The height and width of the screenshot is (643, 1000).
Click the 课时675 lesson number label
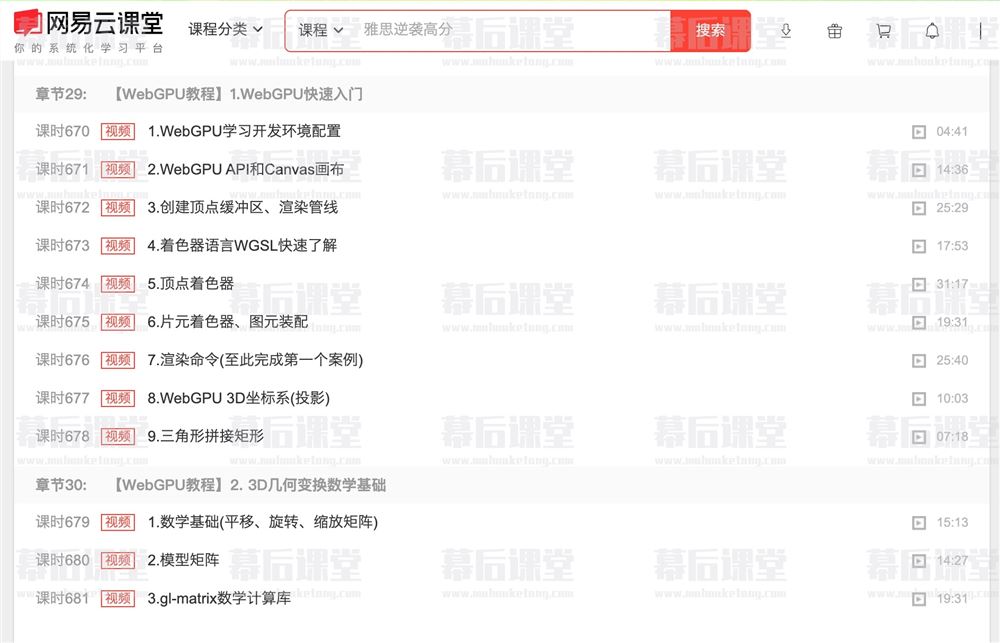click(62, 322)
